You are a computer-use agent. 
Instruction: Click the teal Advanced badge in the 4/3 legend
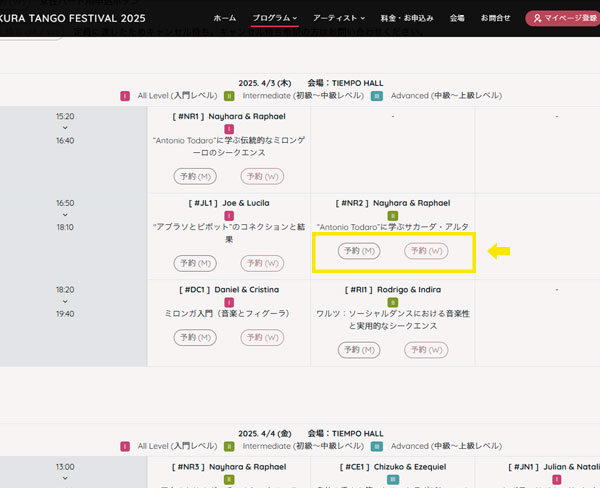click(x=377, y=96)
